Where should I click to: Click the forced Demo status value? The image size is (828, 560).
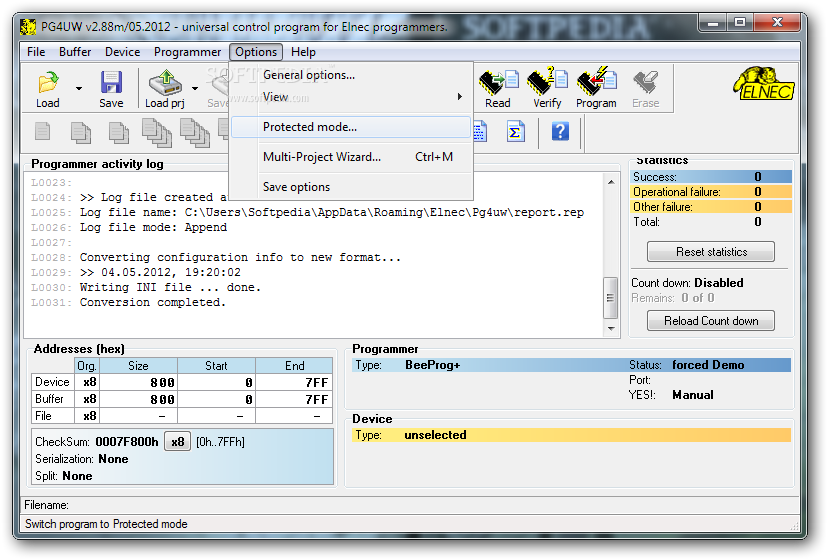[x=708, y=365]
